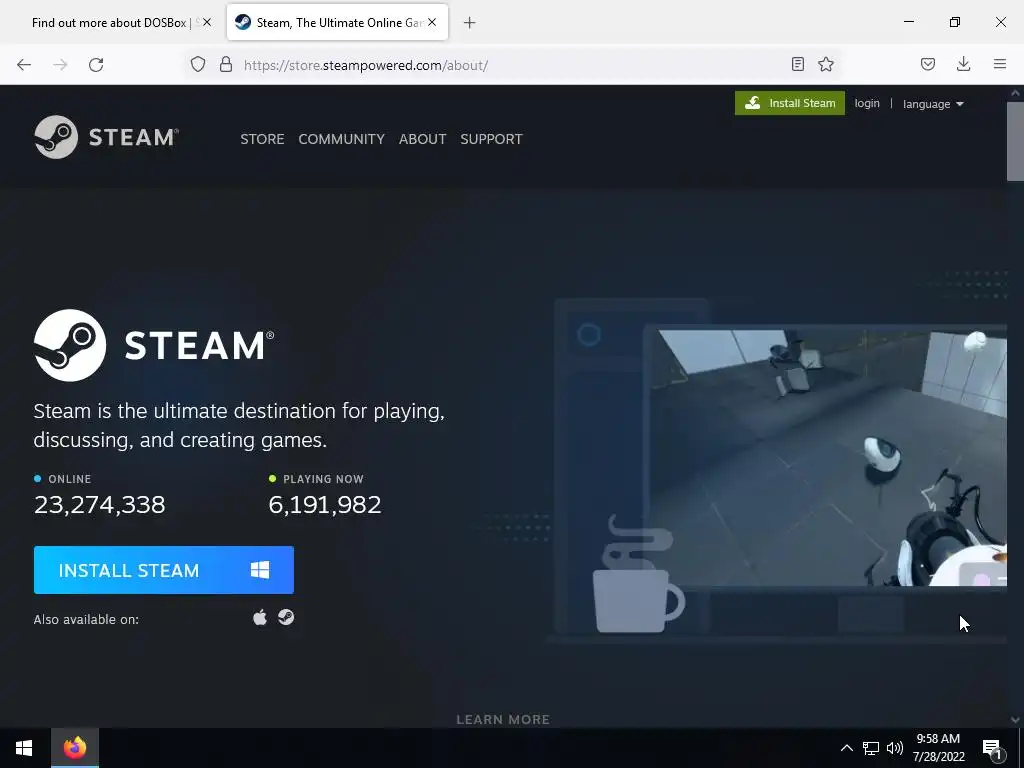Open tracking protection shield icon
The image size is (1024, 768).
(x=198, y=65)
